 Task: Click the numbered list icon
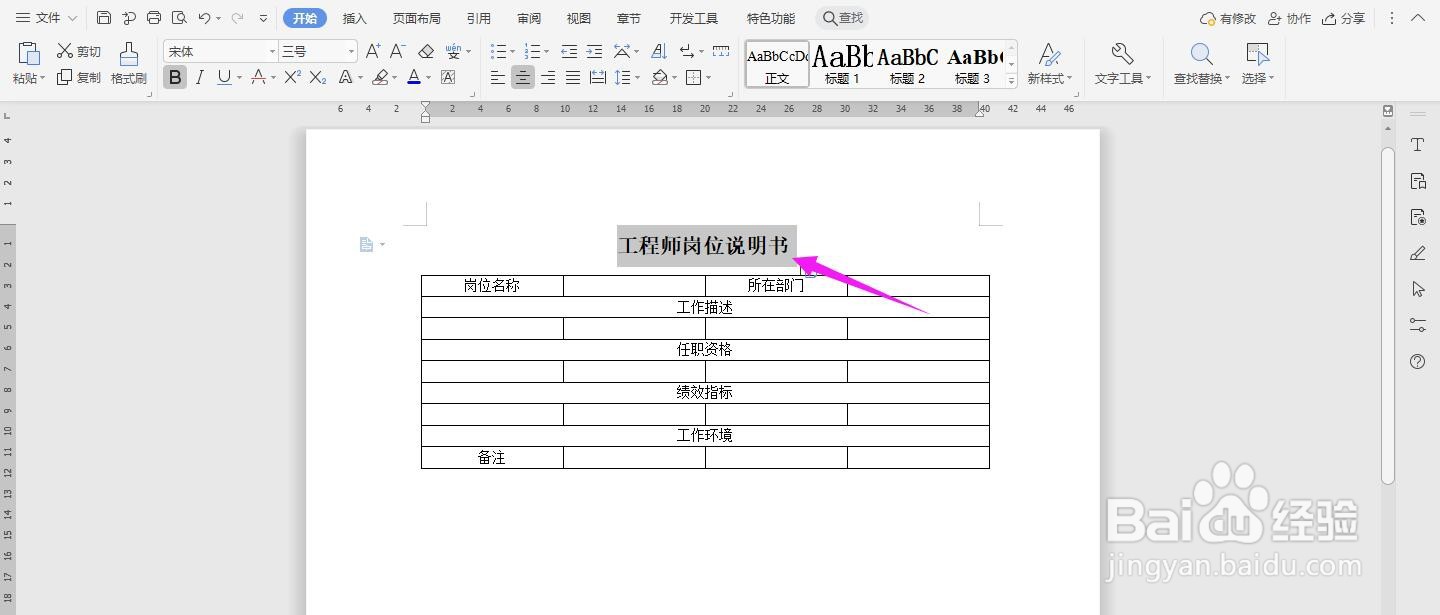[530, 51]
